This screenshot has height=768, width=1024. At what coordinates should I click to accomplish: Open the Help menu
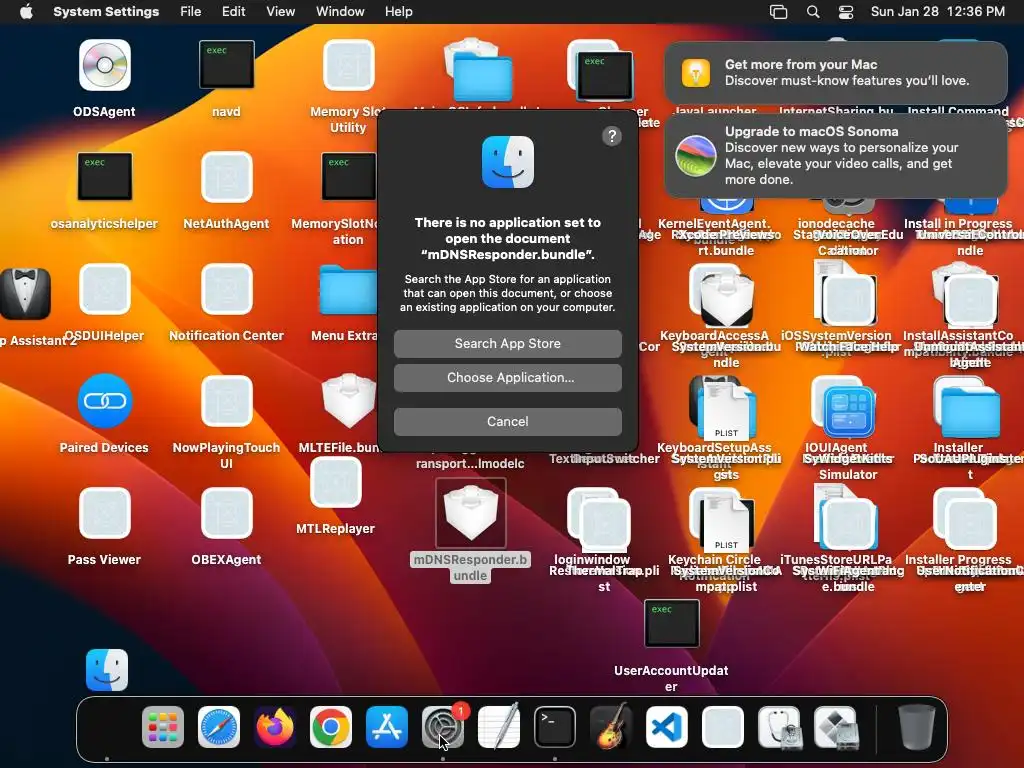point(398,12)
